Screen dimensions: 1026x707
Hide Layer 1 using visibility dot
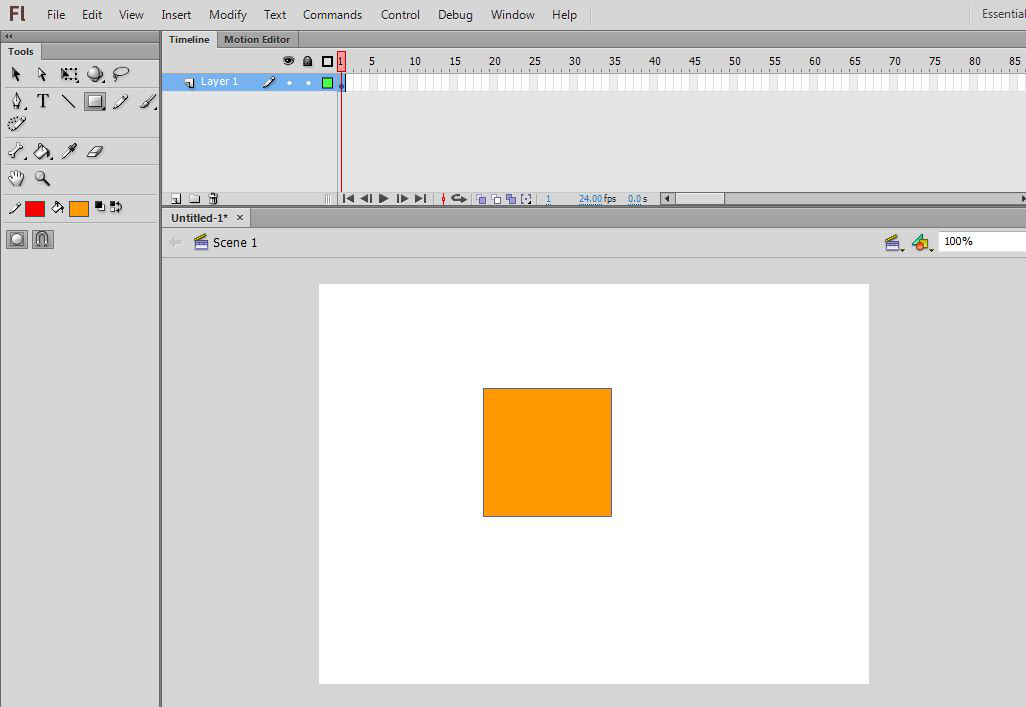[x=289, y=83]
